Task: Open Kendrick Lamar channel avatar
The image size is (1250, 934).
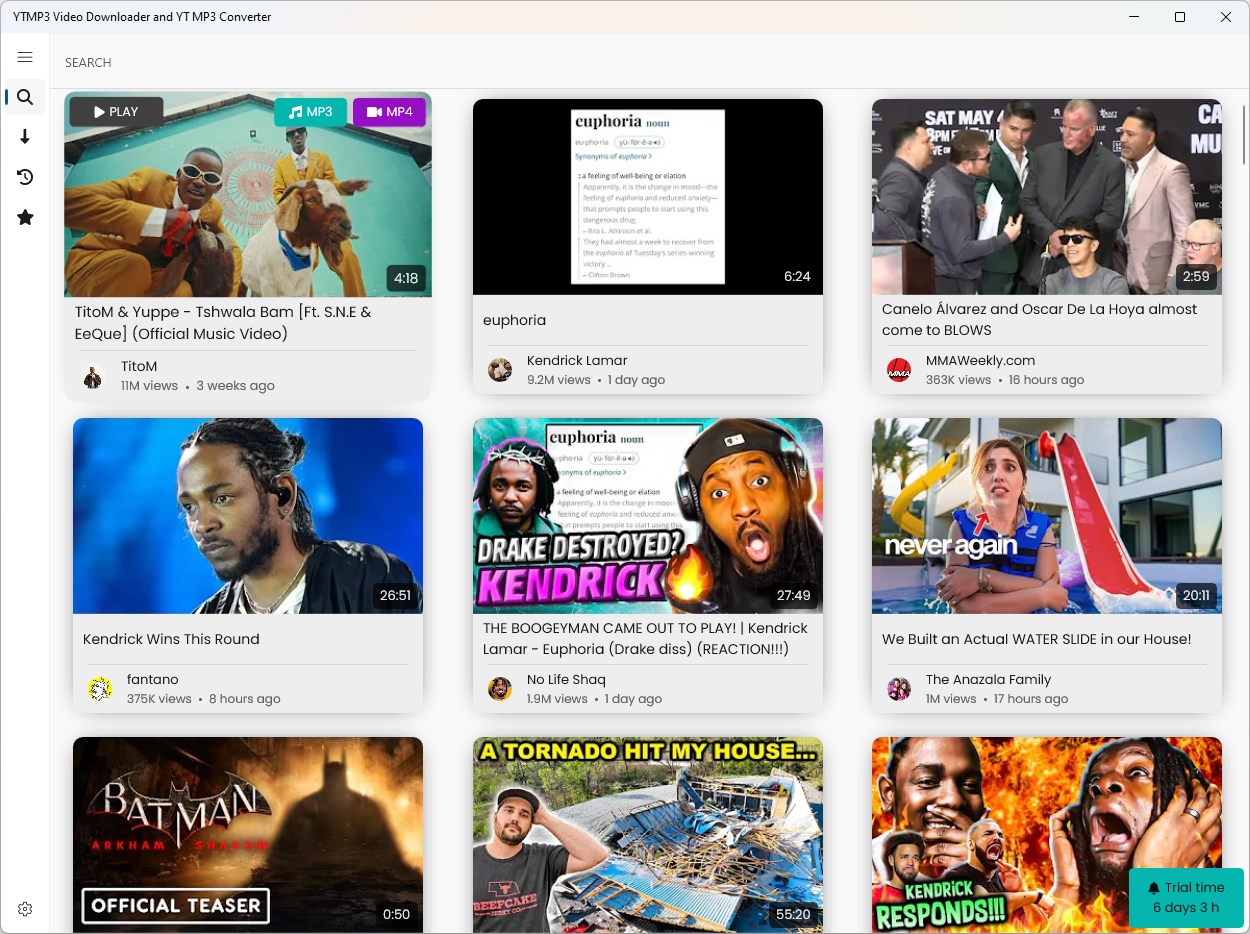Action: tap(500, 370)
